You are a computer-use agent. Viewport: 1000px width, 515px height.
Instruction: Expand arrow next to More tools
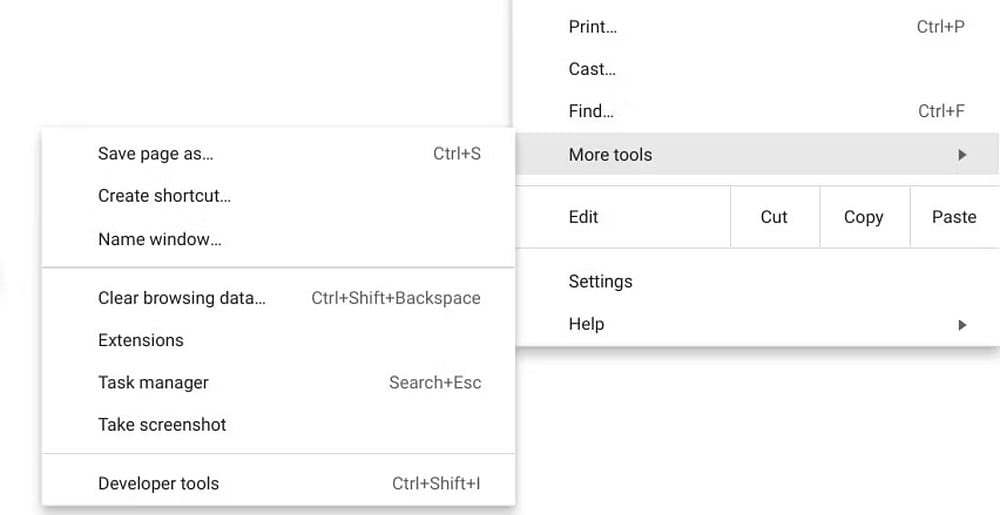click(x=962, y=155)
